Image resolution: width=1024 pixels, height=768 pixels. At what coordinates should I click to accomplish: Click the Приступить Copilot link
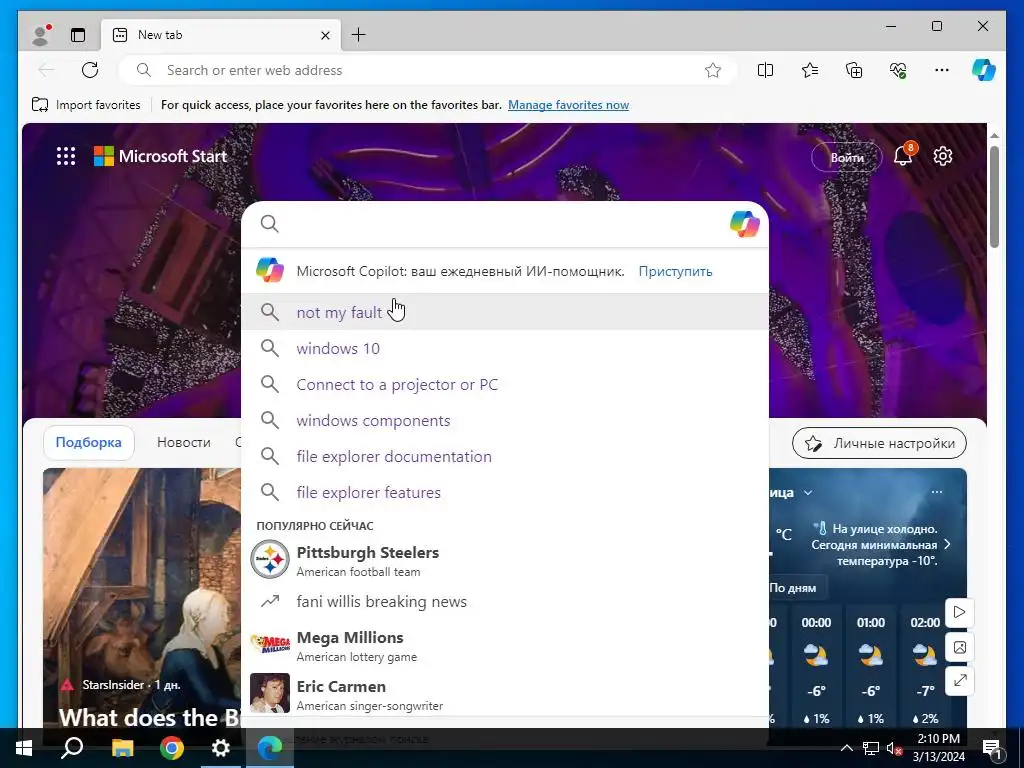675,271
